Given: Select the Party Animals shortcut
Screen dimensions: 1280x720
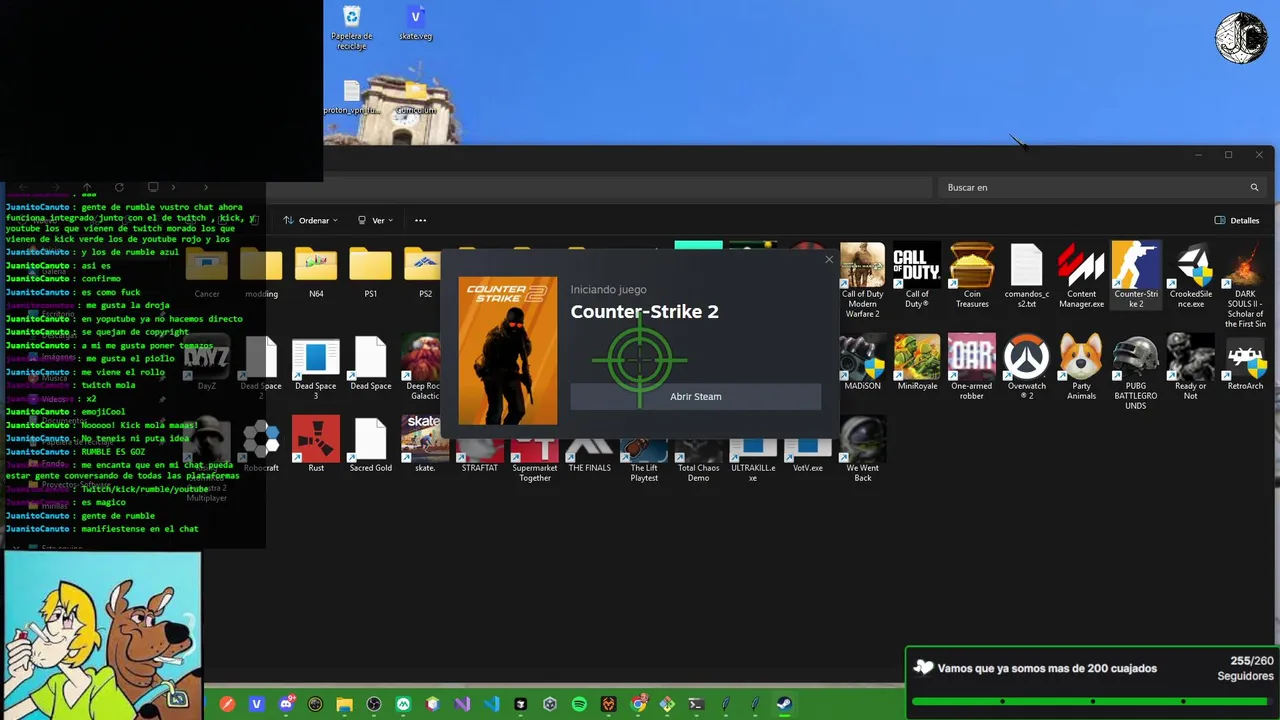Looking at the screenshot, I should click(1081, 368).
